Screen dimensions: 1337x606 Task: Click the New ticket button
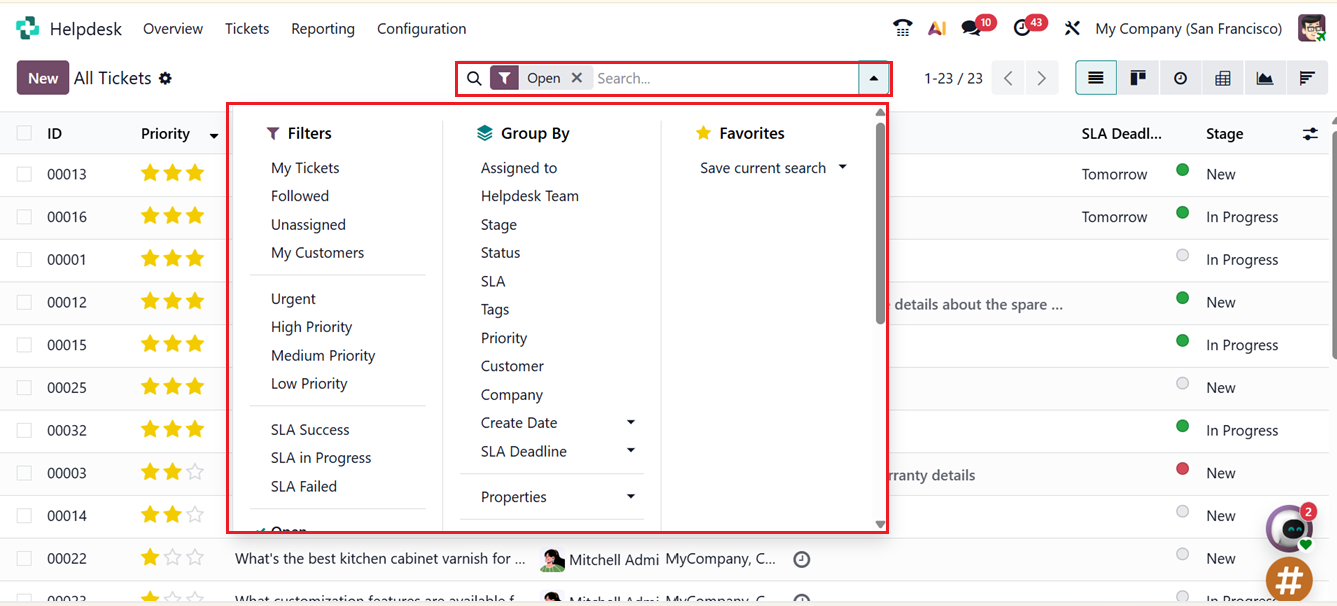coord(42,78)
